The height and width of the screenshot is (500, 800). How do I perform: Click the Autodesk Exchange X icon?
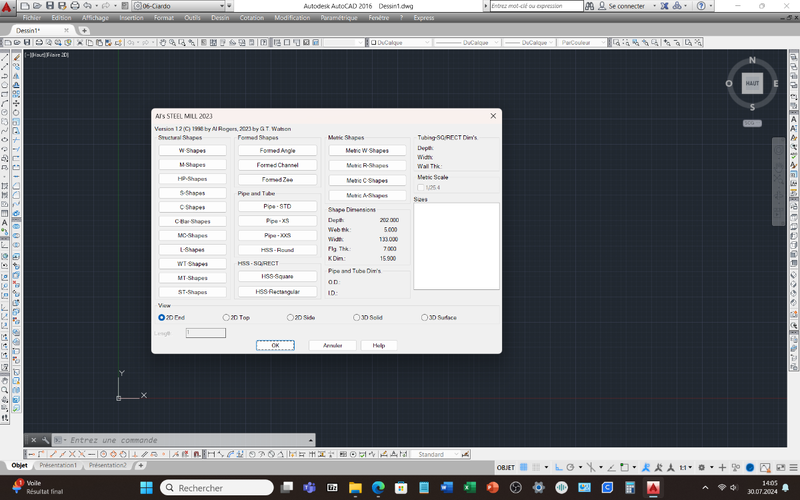point(664,6)
